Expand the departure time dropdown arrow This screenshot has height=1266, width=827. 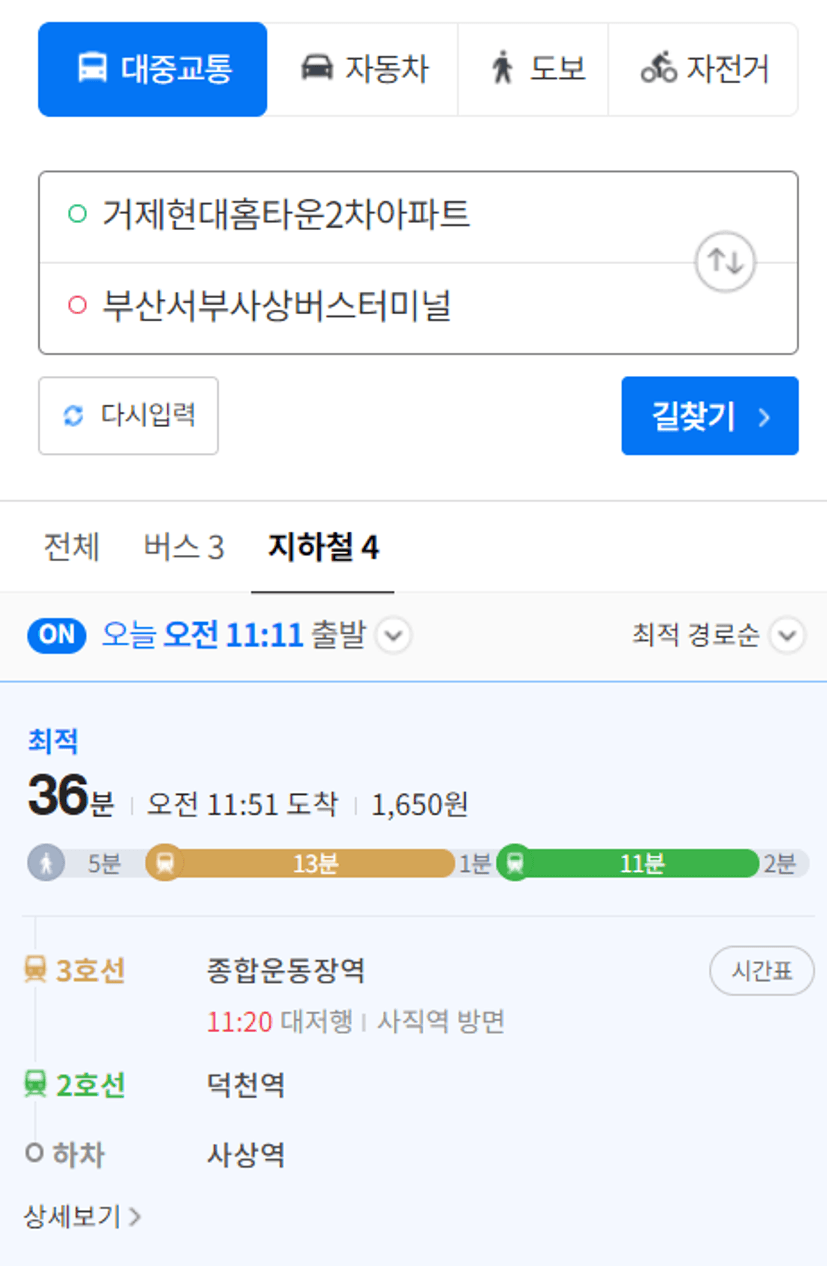pos(394,636)
